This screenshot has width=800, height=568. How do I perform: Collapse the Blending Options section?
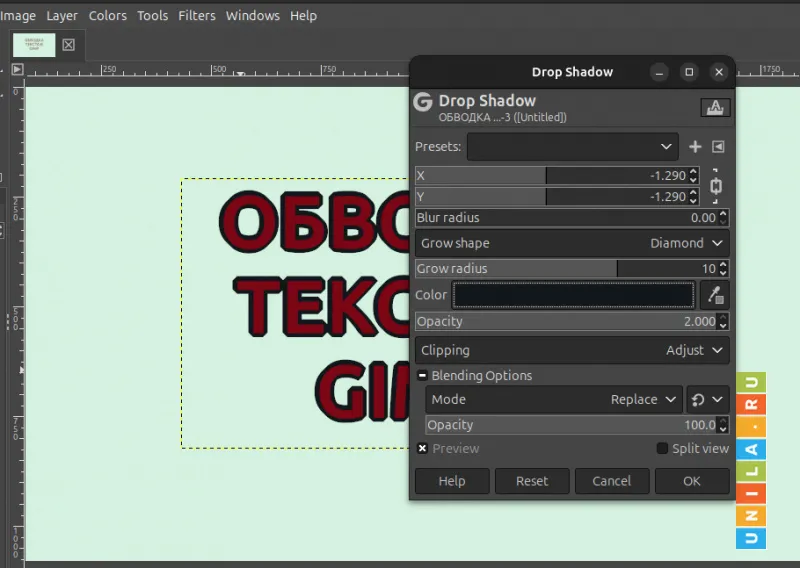(423, 376)
